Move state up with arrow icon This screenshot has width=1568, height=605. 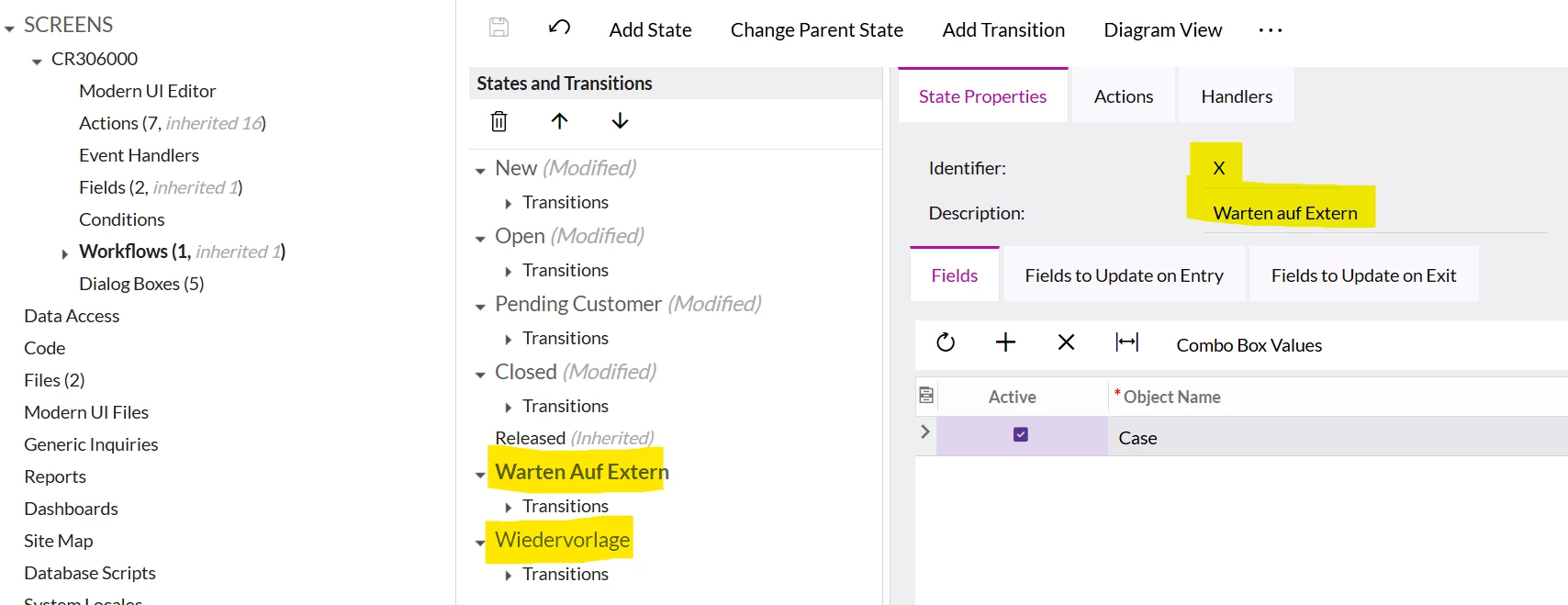coord(560,120)
